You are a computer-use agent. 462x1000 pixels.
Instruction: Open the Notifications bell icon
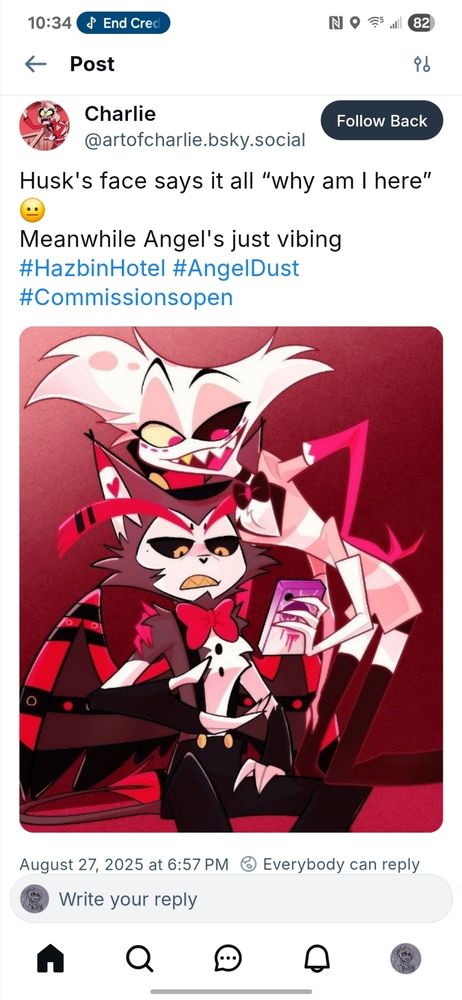click(317, 958)
